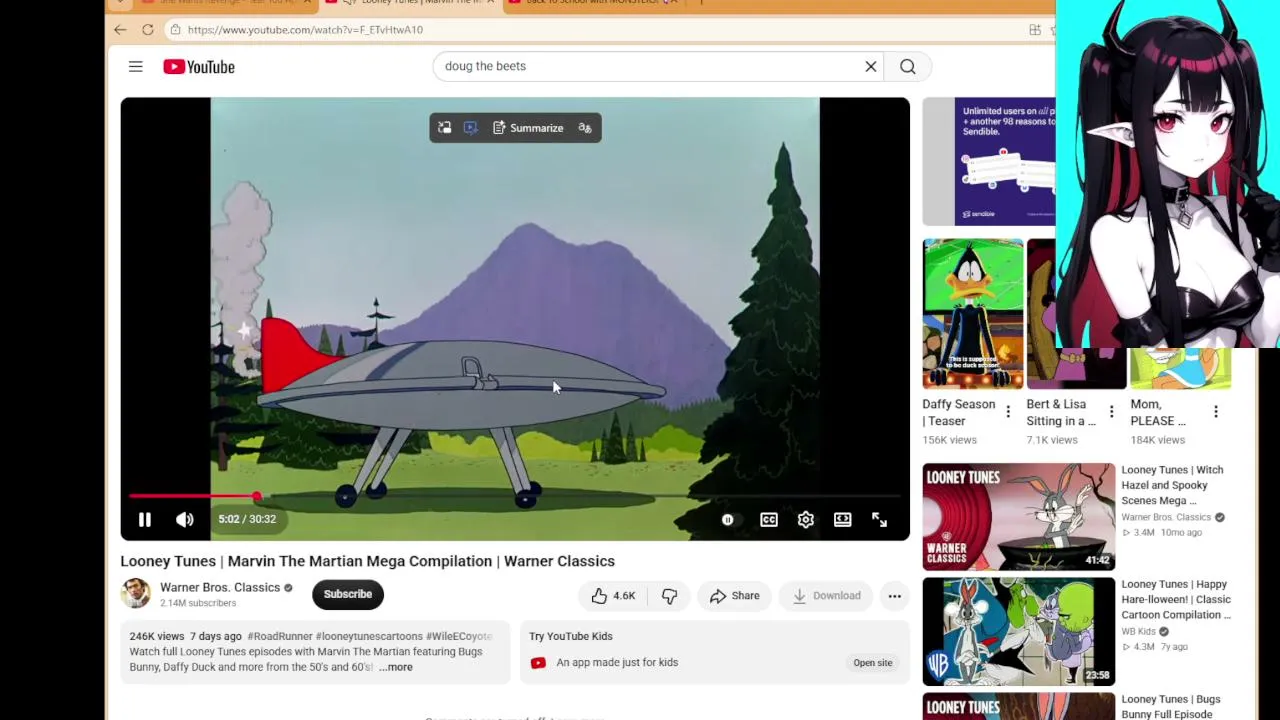Viewport: 1280px width, 720px height.
Task: Reload the page with the refresh button
Action: [148, 30]
